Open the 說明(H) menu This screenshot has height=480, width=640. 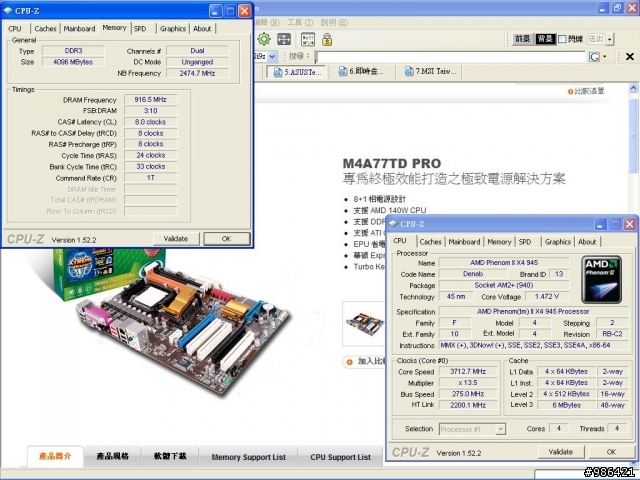334,22
